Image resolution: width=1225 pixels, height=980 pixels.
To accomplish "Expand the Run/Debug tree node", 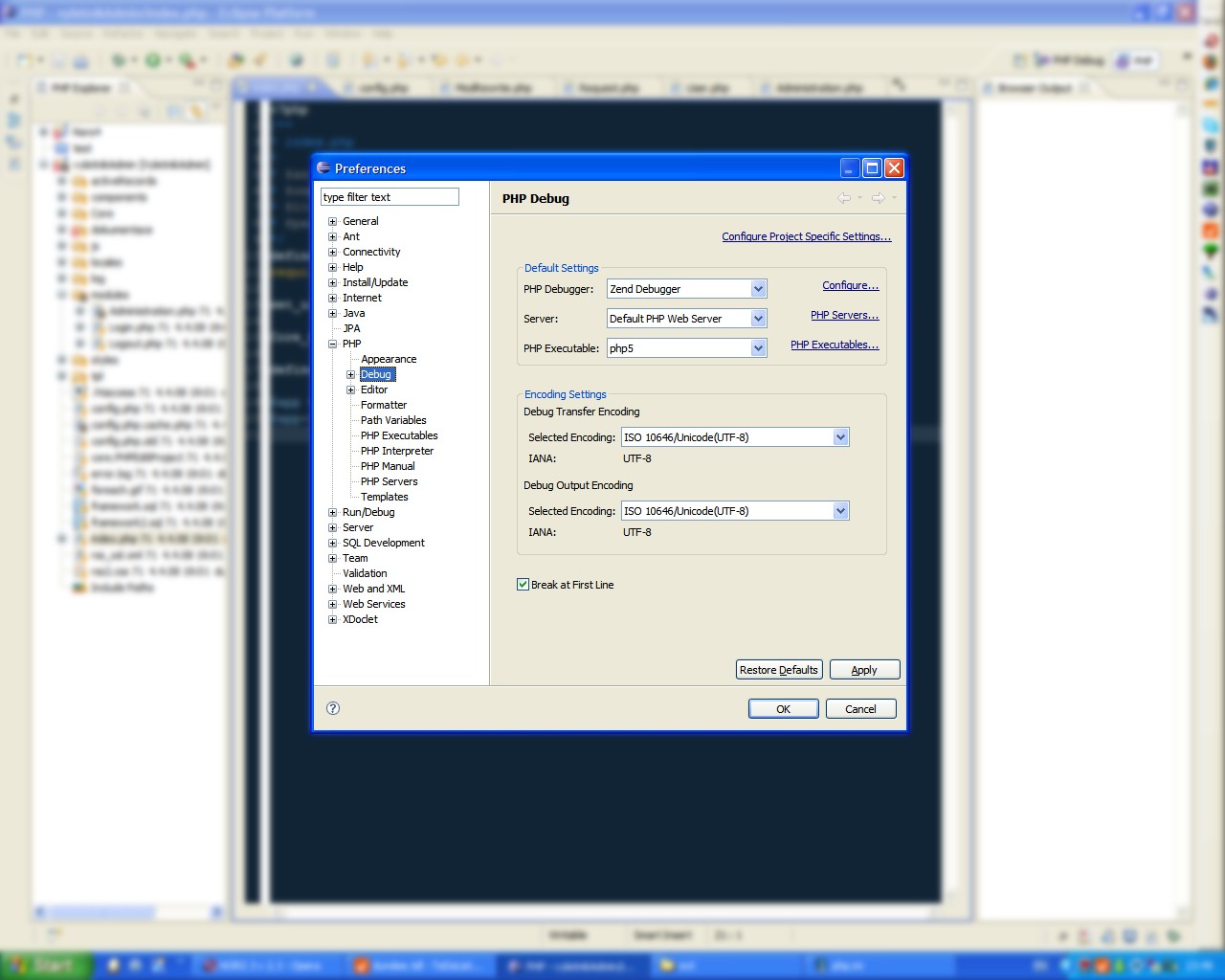I will [332, 512].
